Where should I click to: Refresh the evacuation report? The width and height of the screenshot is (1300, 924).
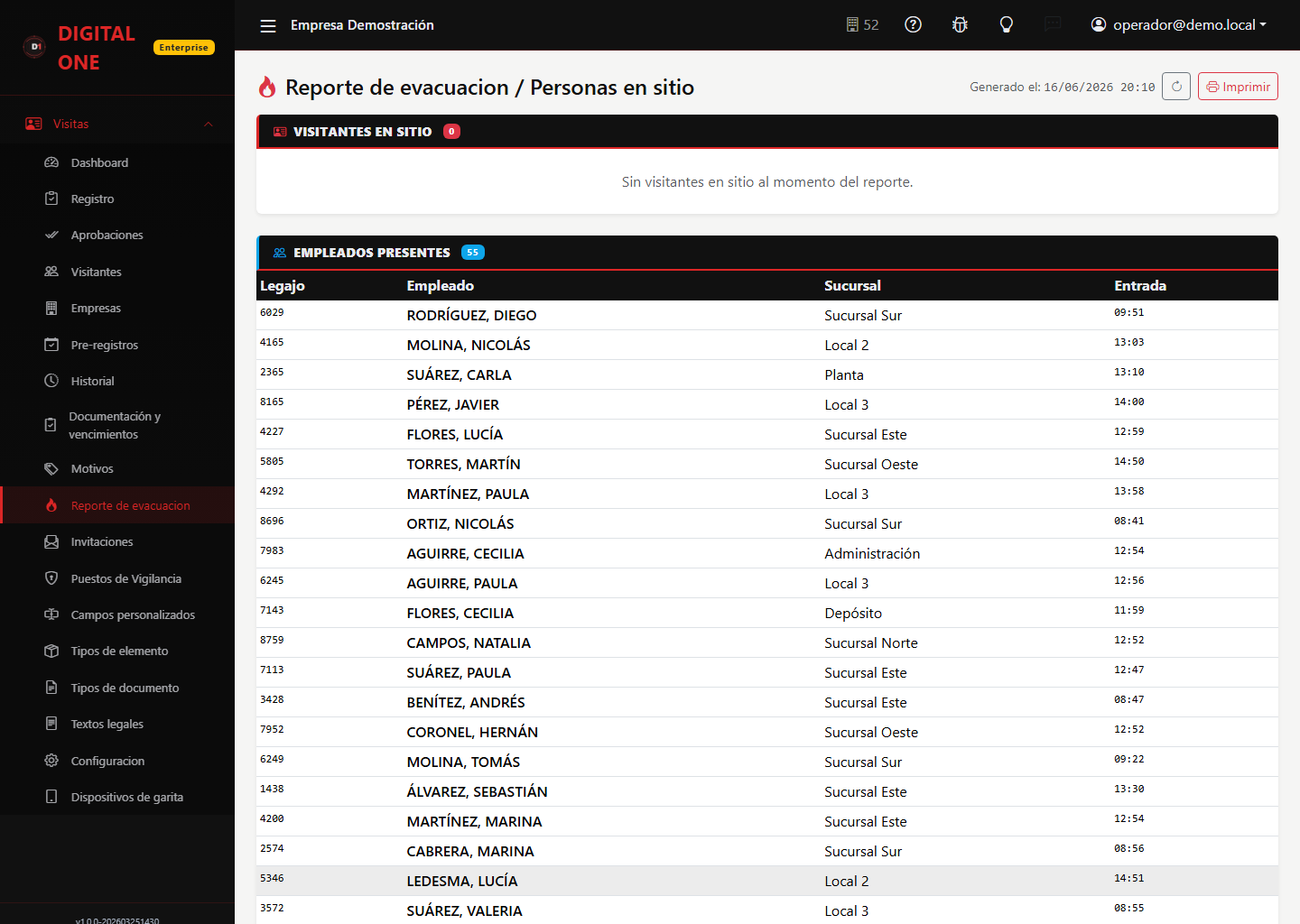pos(1176,87)
